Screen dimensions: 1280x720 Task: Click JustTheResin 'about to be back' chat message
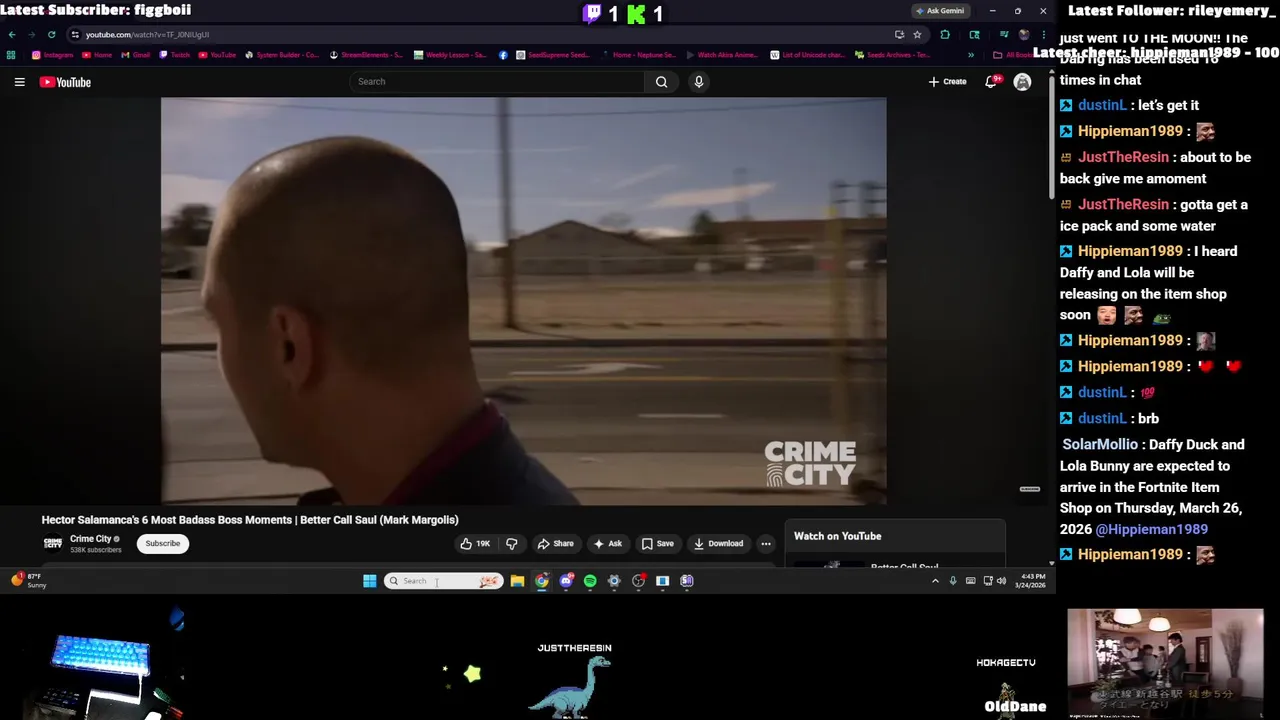click(x=1155, y=168)
